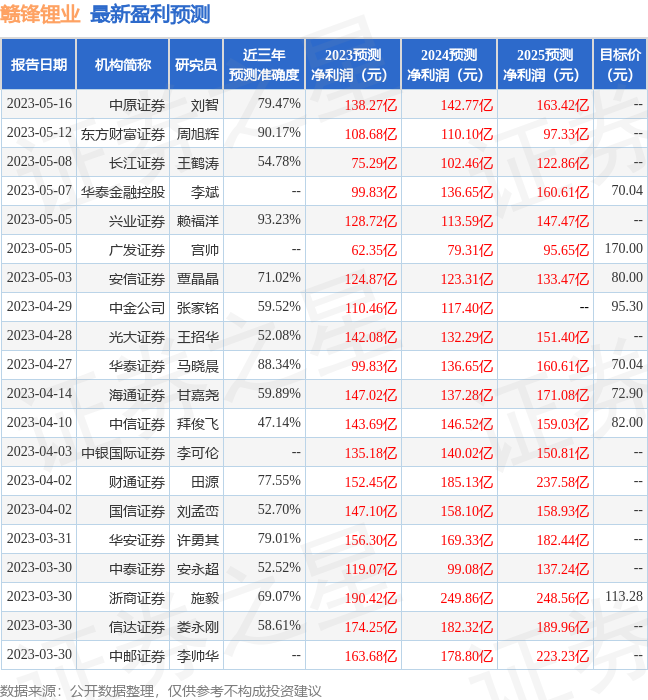
Task: Select institution 华泰金融控股
Action: point(123,192)
